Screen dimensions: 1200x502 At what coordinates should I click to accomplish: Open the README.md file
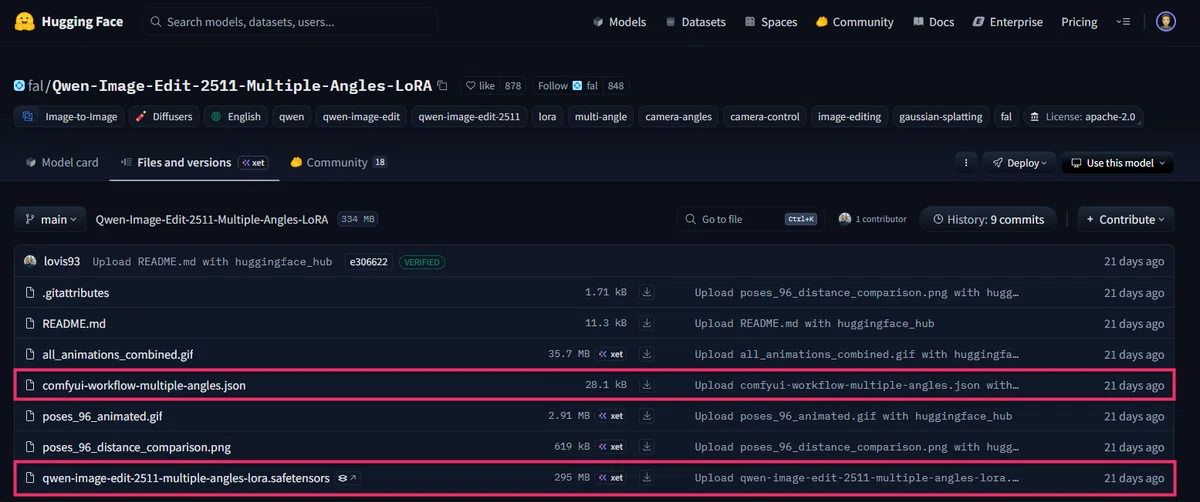pos(74,324)
